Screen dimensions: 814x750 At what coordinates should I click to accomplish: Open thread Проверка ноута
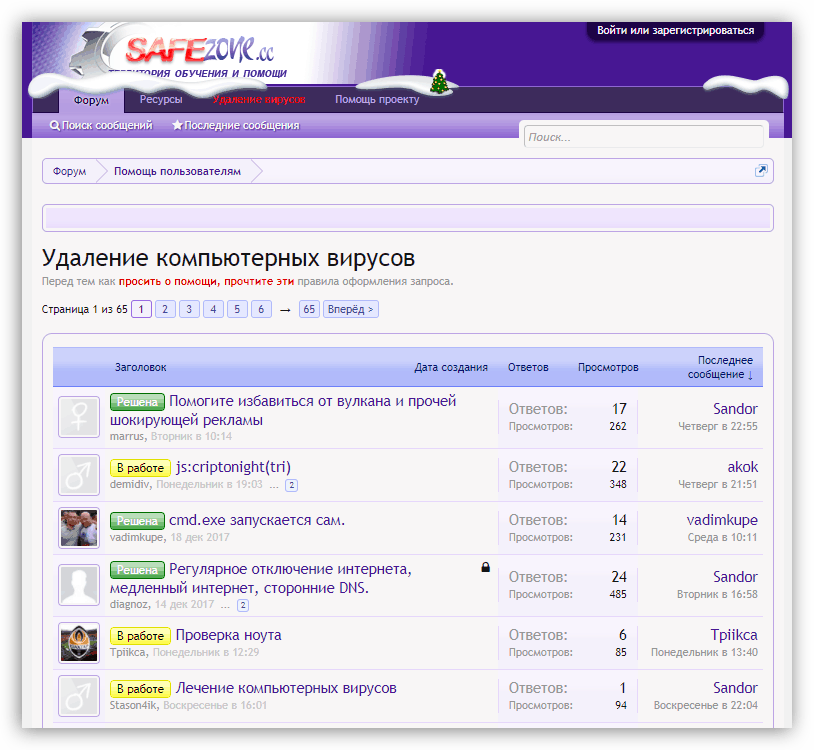pos(228,635)
